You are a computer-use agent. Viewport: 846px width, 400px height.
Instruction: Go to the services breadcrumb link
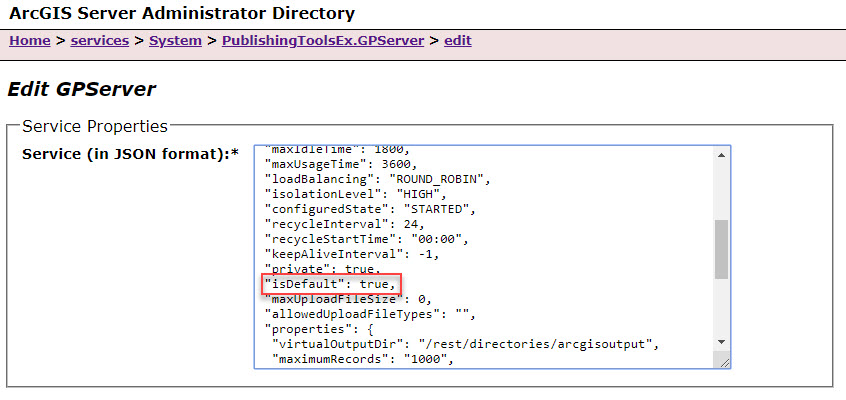pyautogui.click(x=100, y=40)
